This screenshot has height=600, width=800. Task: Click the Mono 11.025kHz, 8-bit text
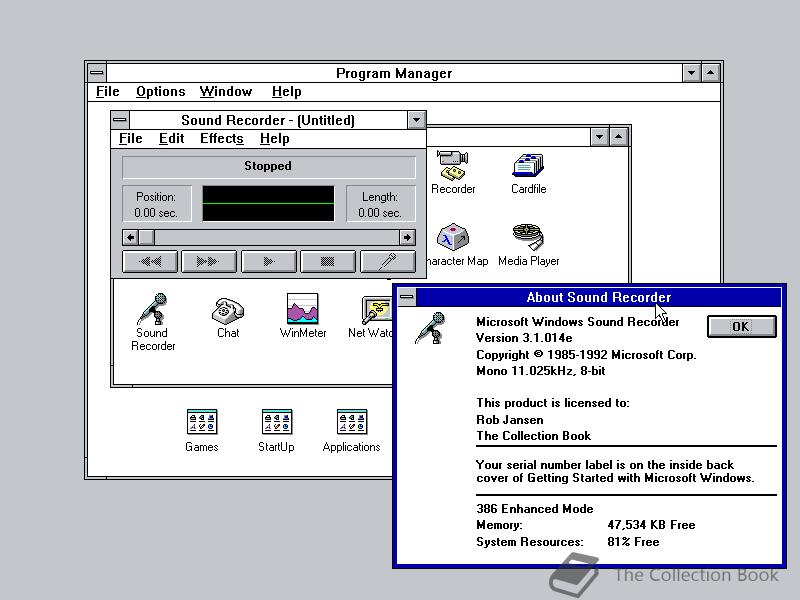pyautogui.click(x=541, y=371)
